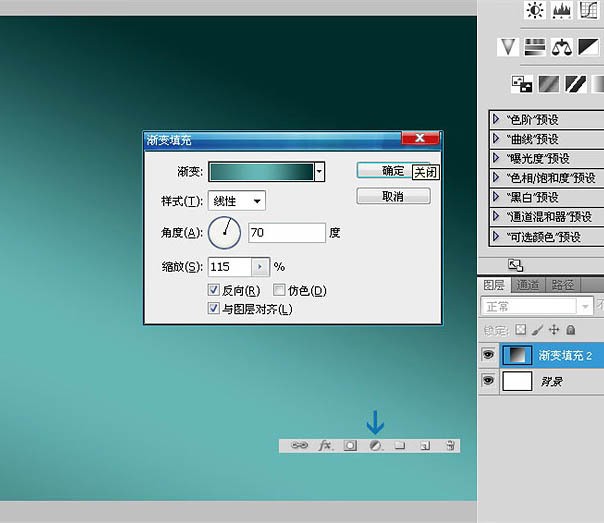Click the gradient color preview bar
This screenshot has height=523, width=604.
tap(260, 172)
